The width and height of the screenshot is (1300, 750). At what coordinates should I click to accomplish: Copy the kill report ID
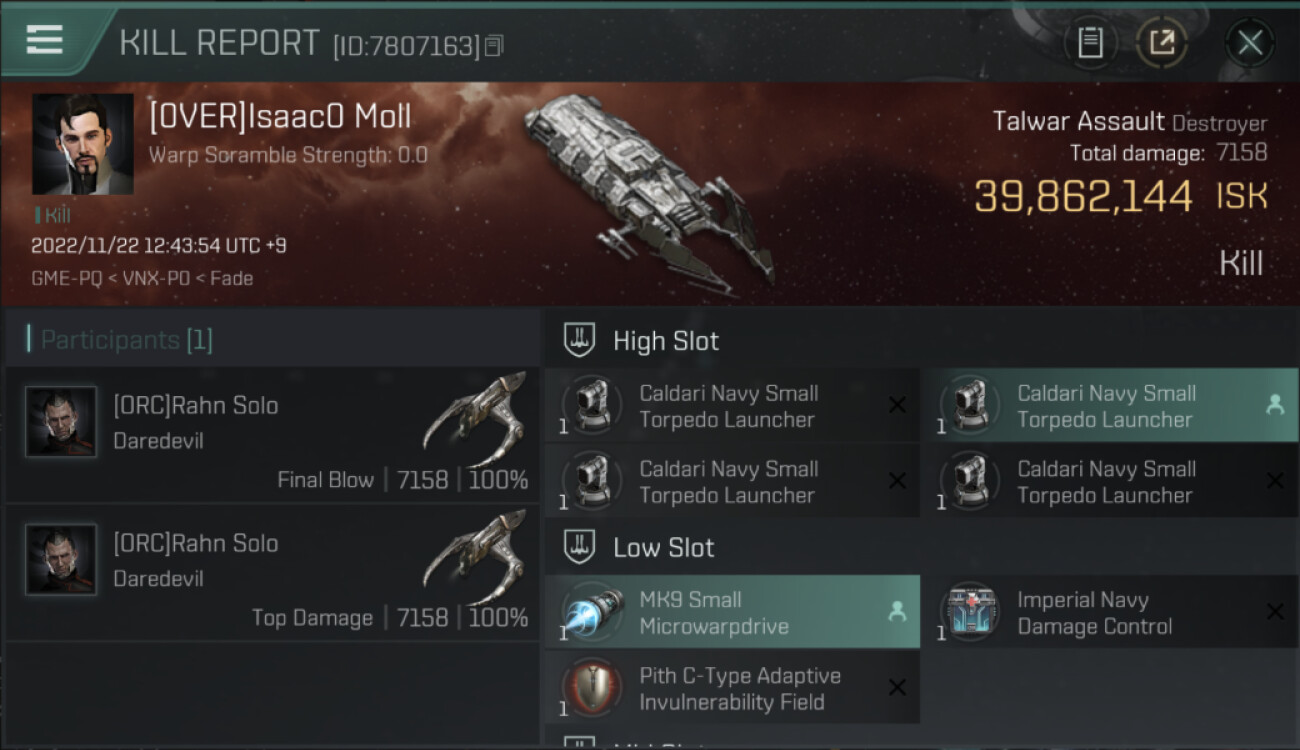click(x=494, y=46)
